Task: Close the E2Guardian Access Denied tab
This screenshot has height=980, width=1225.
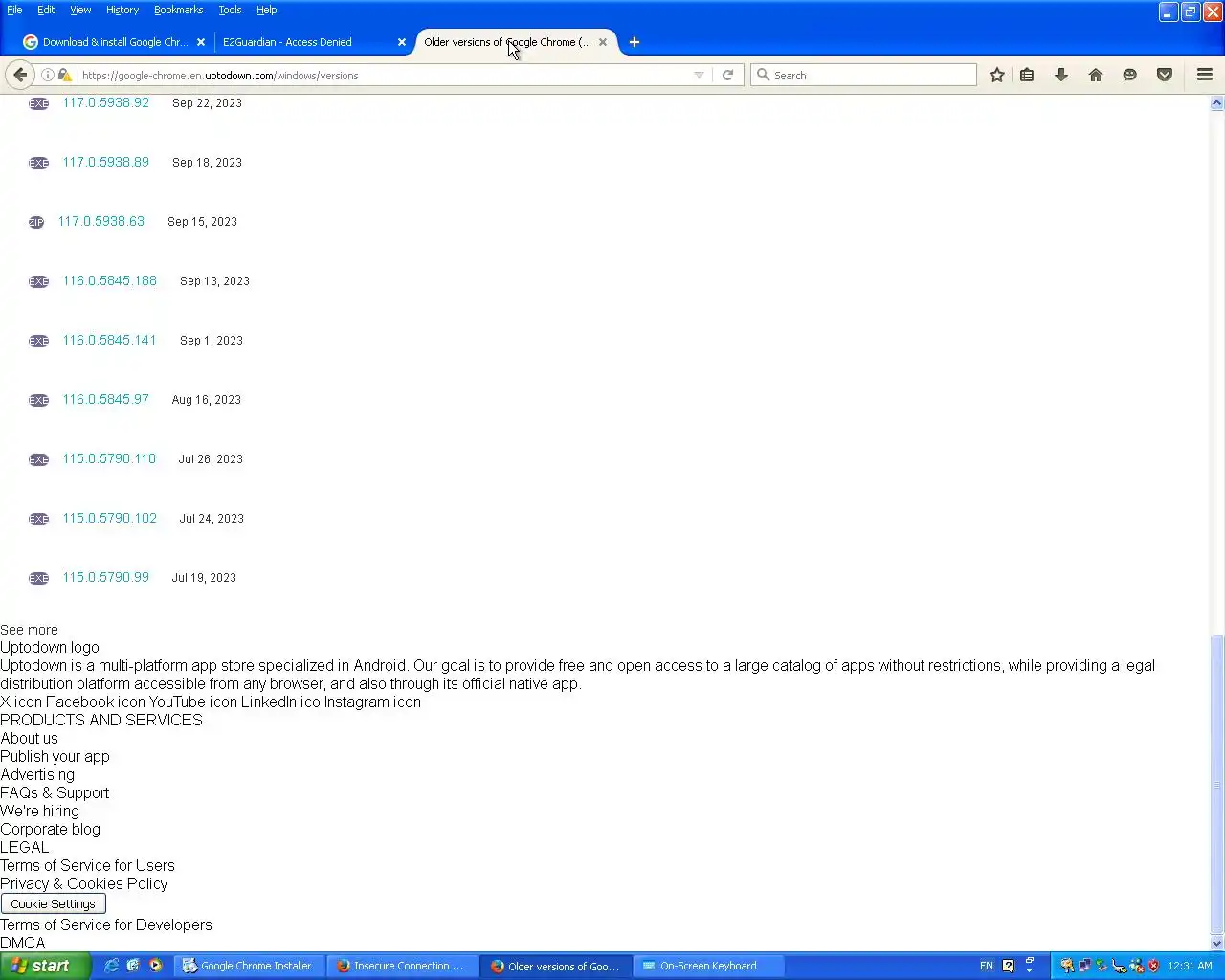Action: (402, 42)
